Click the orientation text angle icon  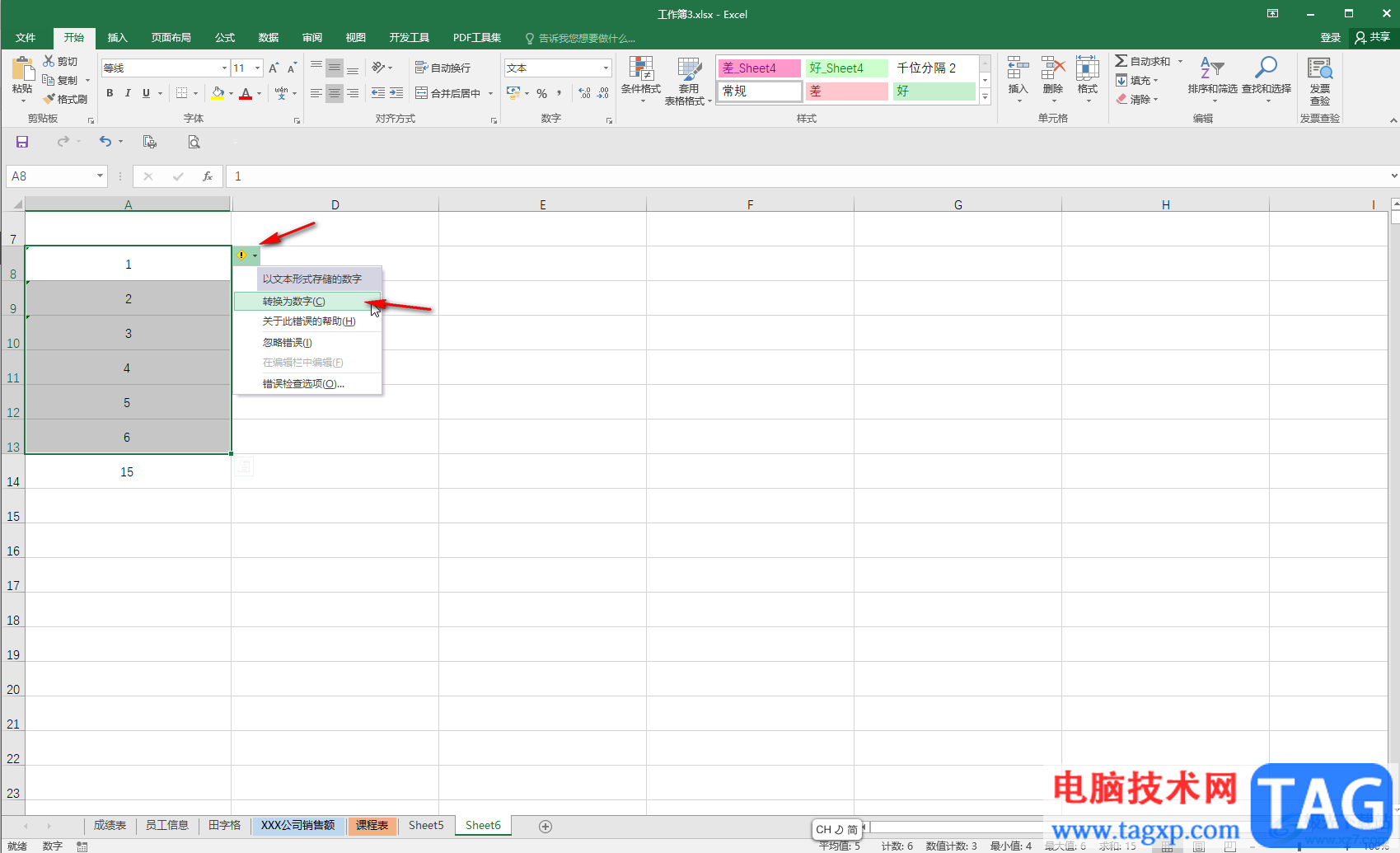click(x=378, y=68)
